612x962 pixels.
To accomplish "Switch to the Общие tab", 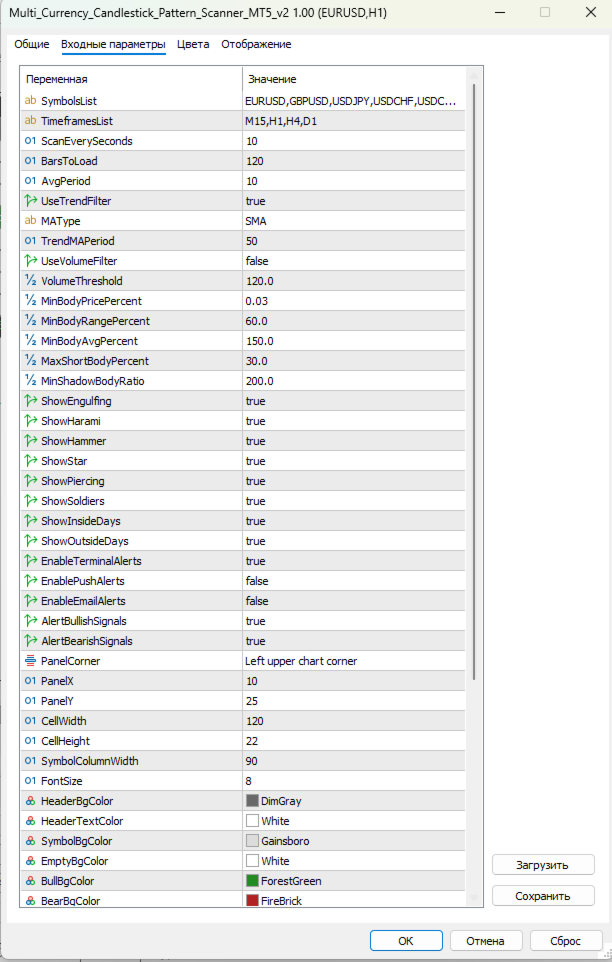I will tap(32, 44).
